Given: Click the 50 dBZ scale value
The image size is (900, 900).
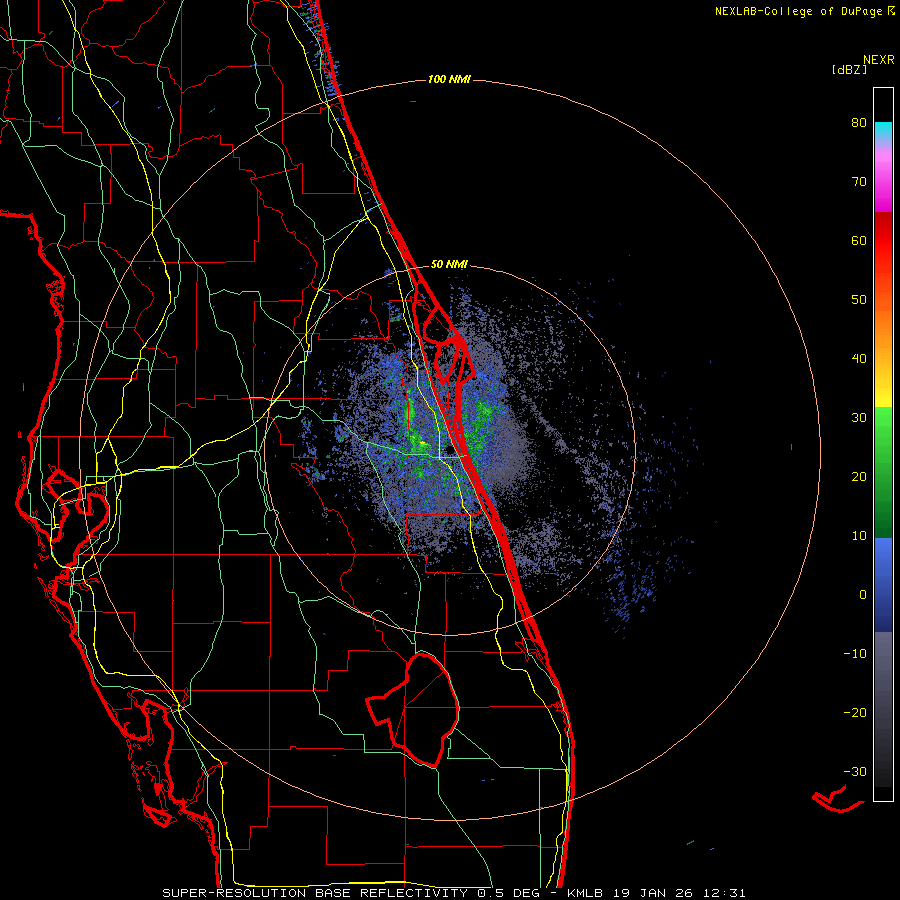Looking at the screenshot, I should [859, 300].
